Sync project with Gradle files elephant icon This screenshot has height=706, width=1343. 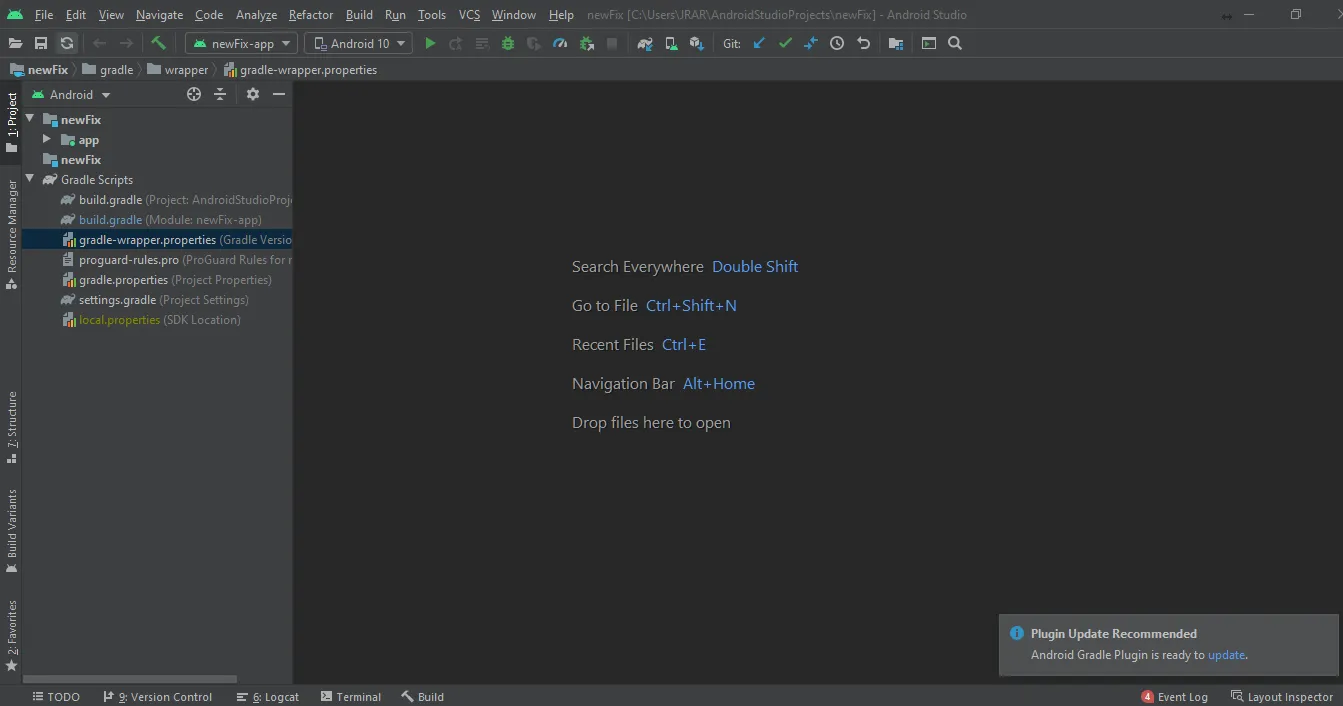pos(645,43)
